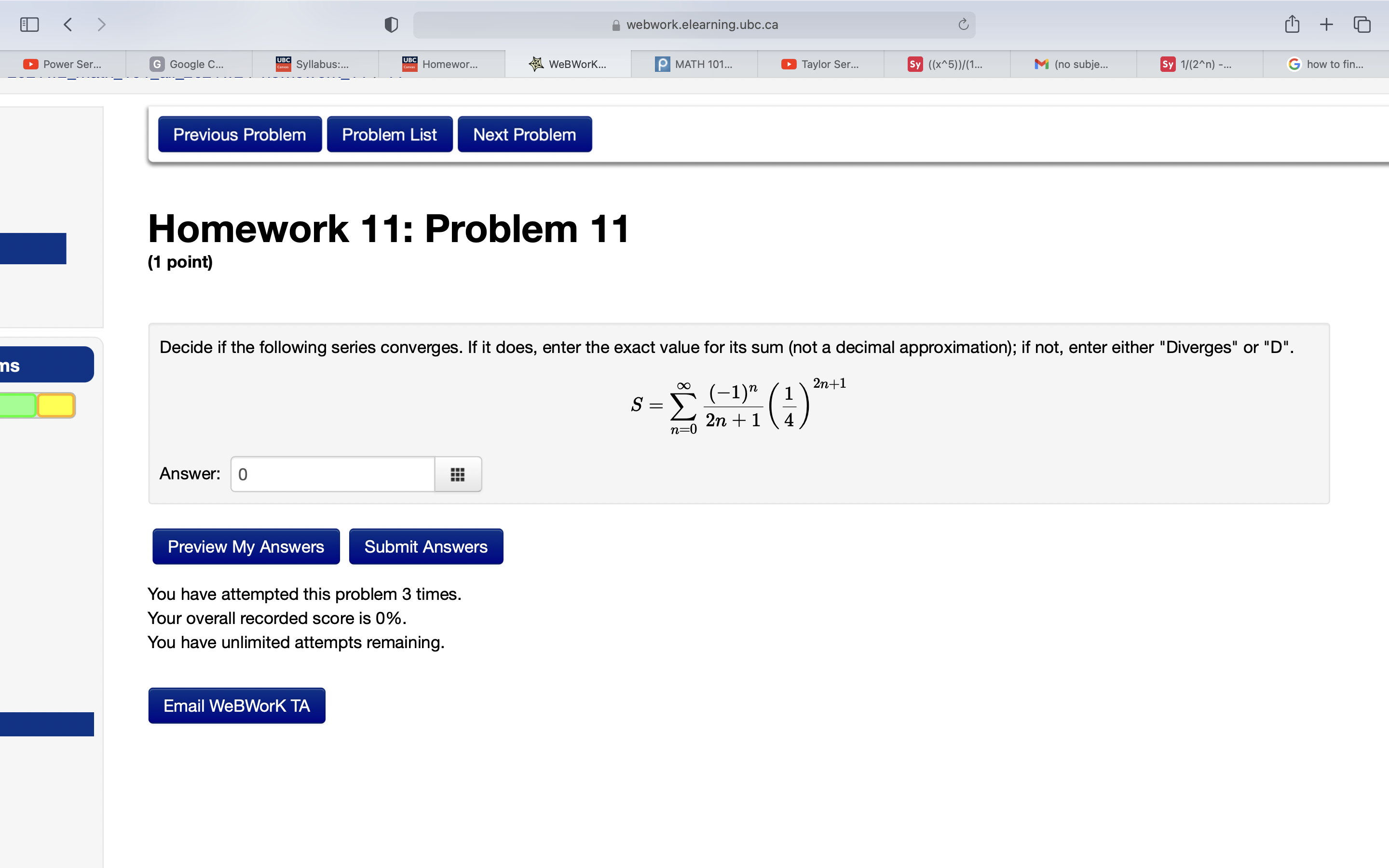Show tab overview icon

pyautogui.click(x=1362, y=25)
